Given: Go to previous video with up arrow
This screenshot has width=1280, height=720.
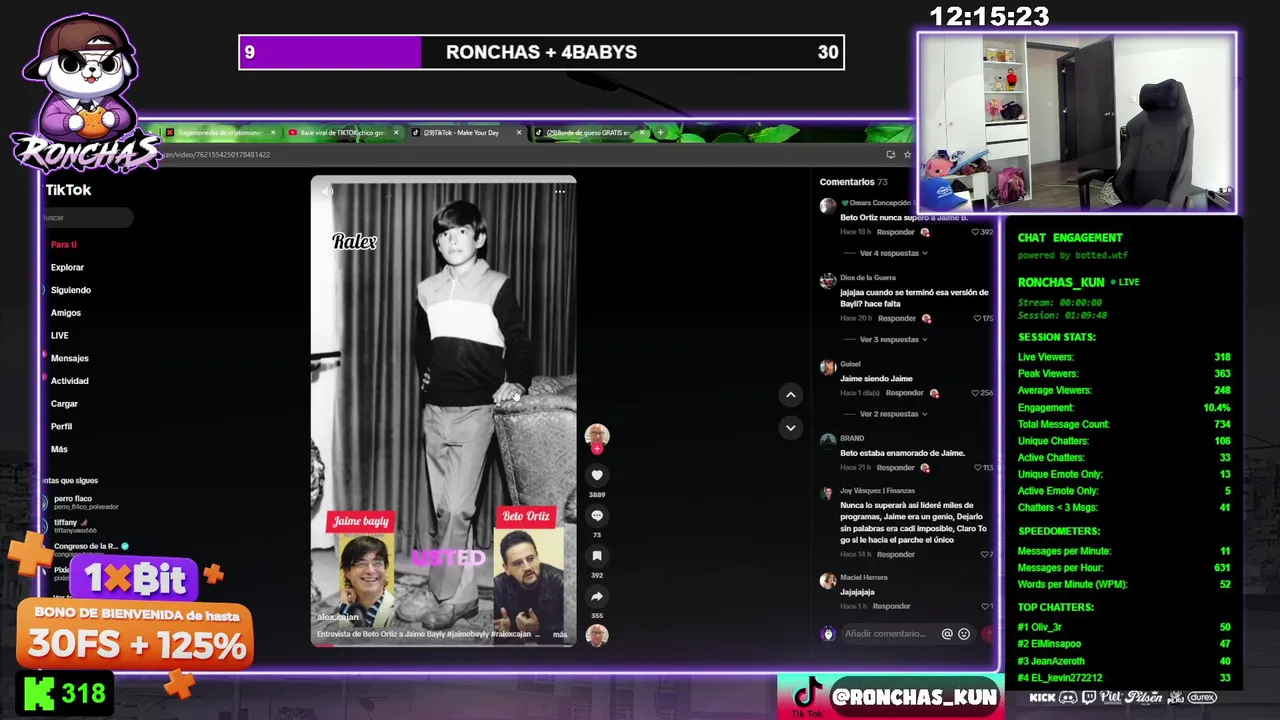Looking at the screenshot, I should click(x=790, y=395).
